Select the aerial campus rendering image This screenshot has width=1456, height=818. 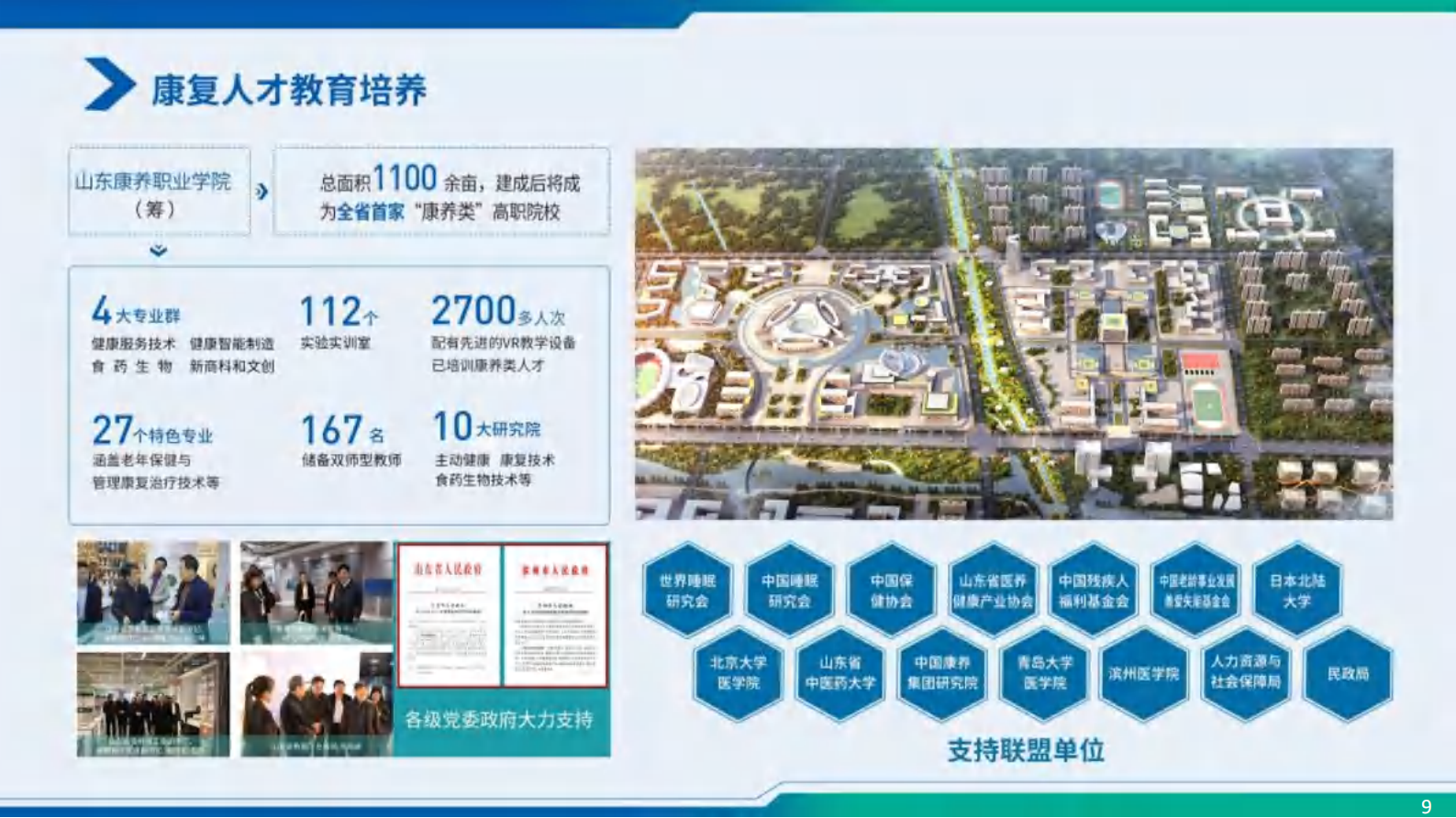[1014, 334]
